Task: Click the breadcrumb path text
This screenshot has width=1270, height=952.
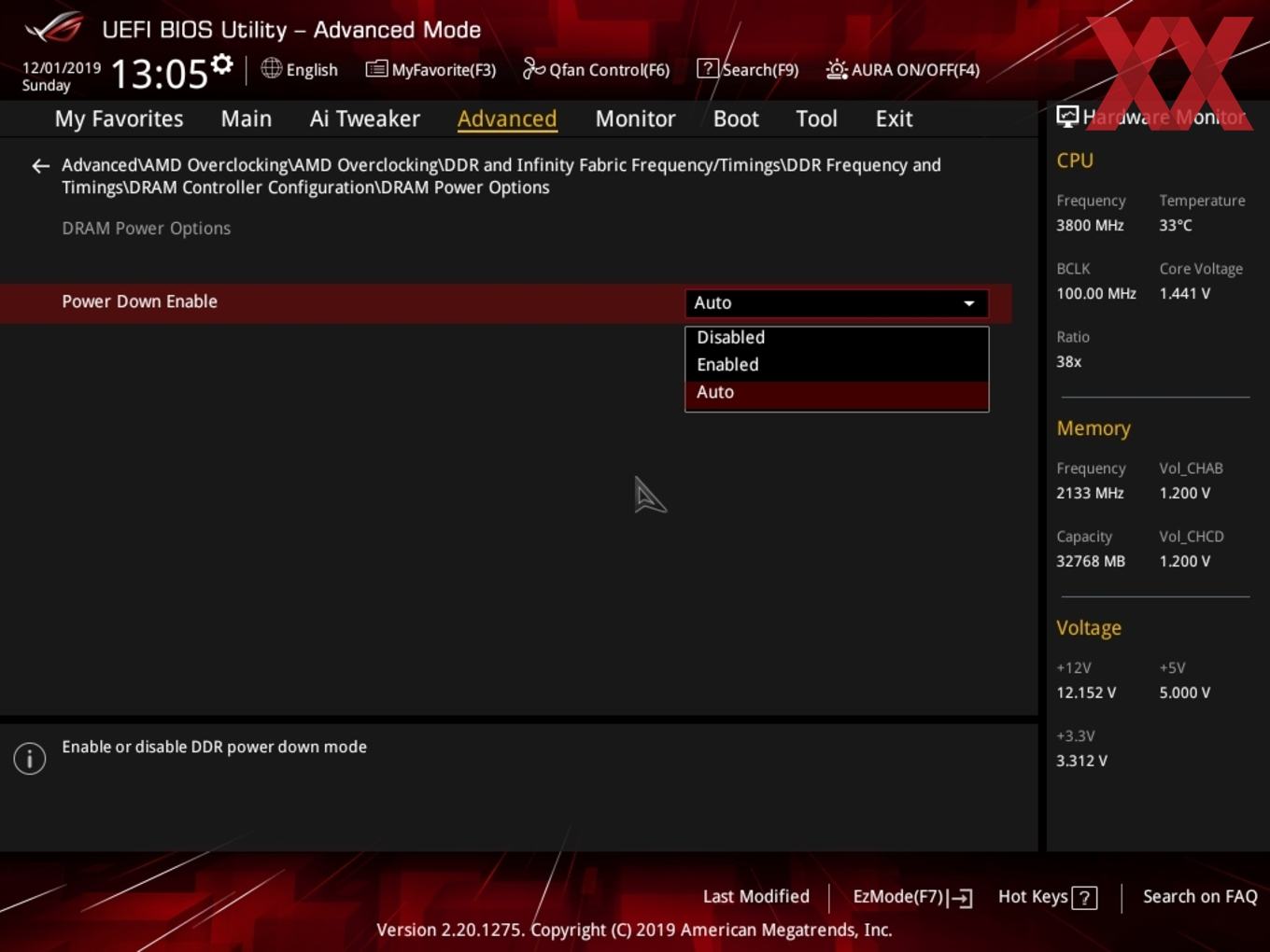Action: tap(501, 176)
